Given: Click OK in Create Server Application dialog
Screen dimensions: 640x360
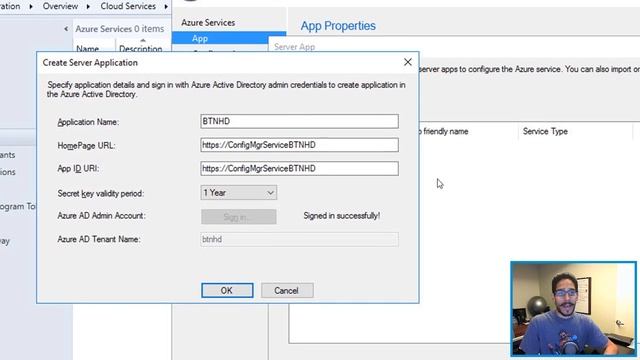Looking at the screenshot, I should (227, 290).
